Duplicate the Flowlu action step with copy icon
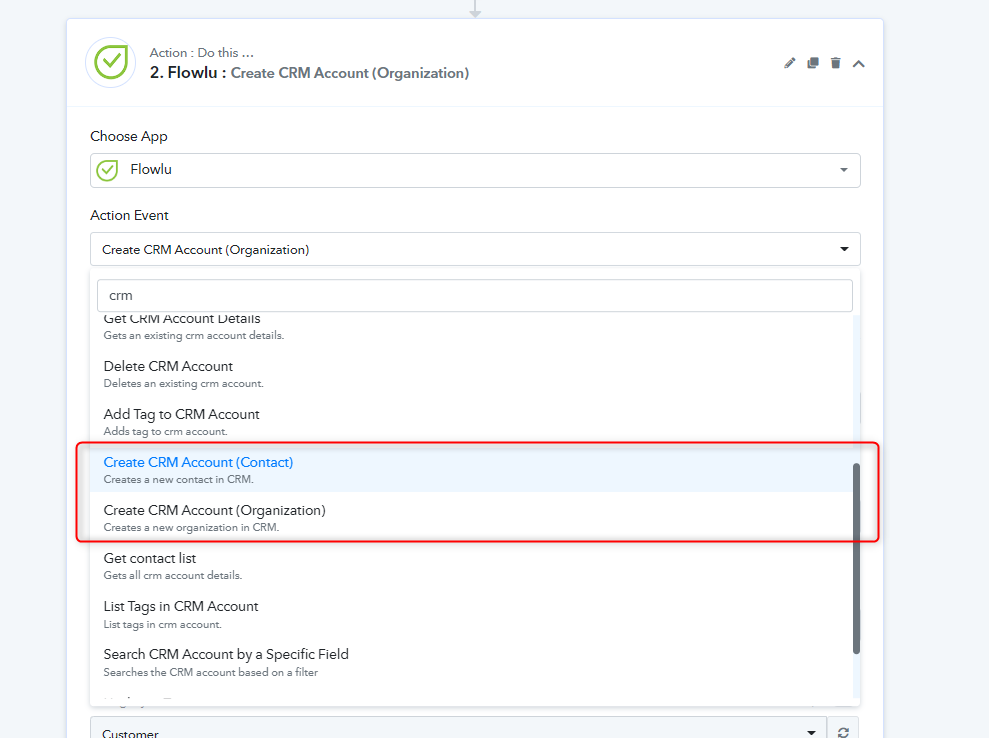Viewport: 989px width, 738px height. coord(813,63)
